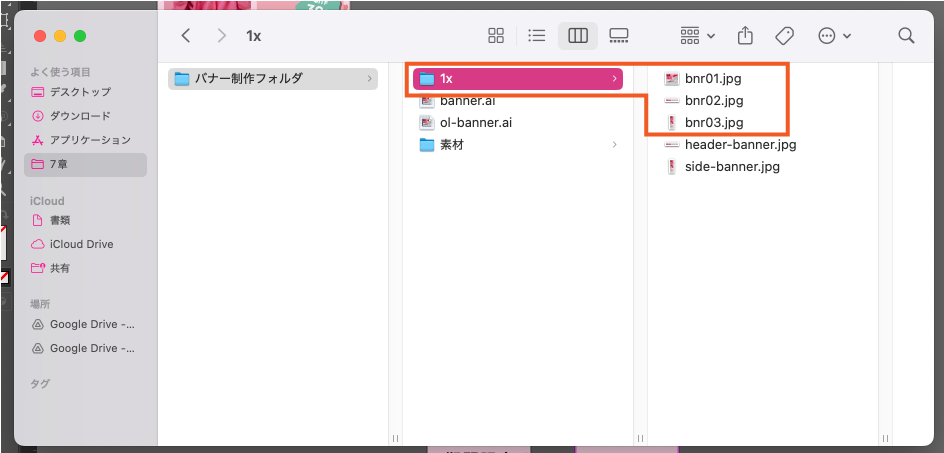The width and height of the screenshot is (944, 453).
Task: Open 共有 in the sidebar
Action: (x=85, y=268)
